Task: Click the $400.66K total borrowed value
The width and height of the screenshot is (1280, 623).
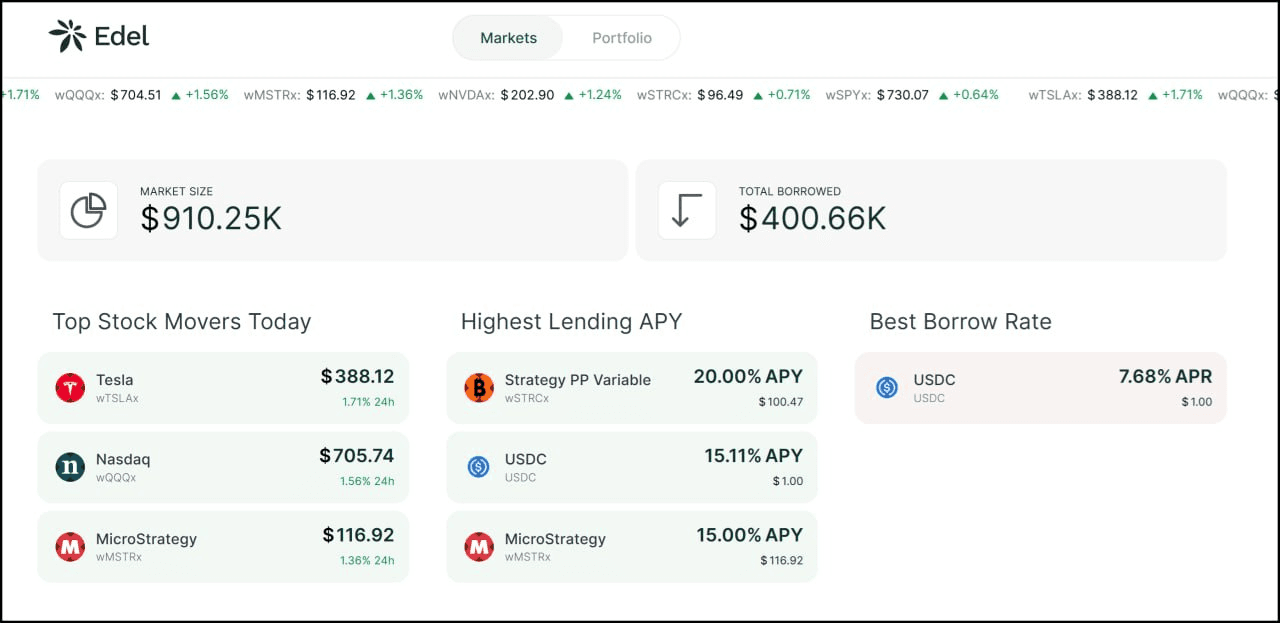Action: [x=812, y=218]
